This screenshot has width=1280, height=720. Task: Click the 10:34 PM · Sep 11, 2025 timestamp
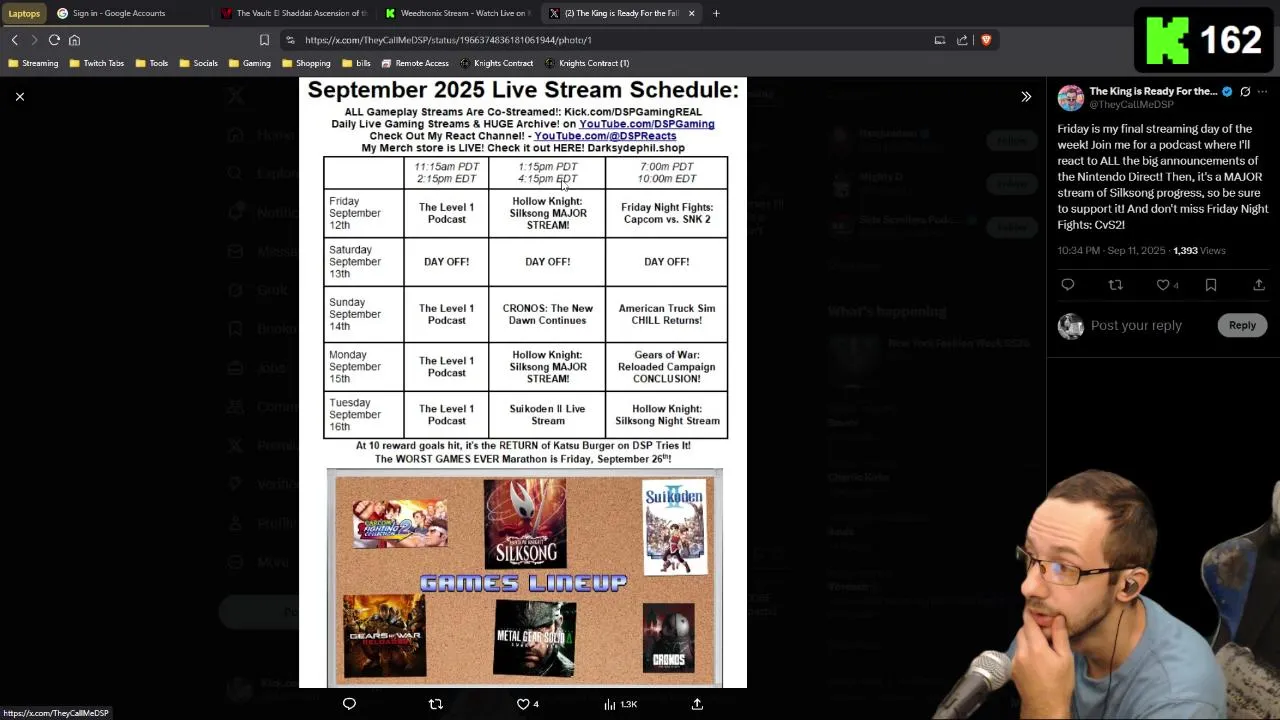[1112, 251]
